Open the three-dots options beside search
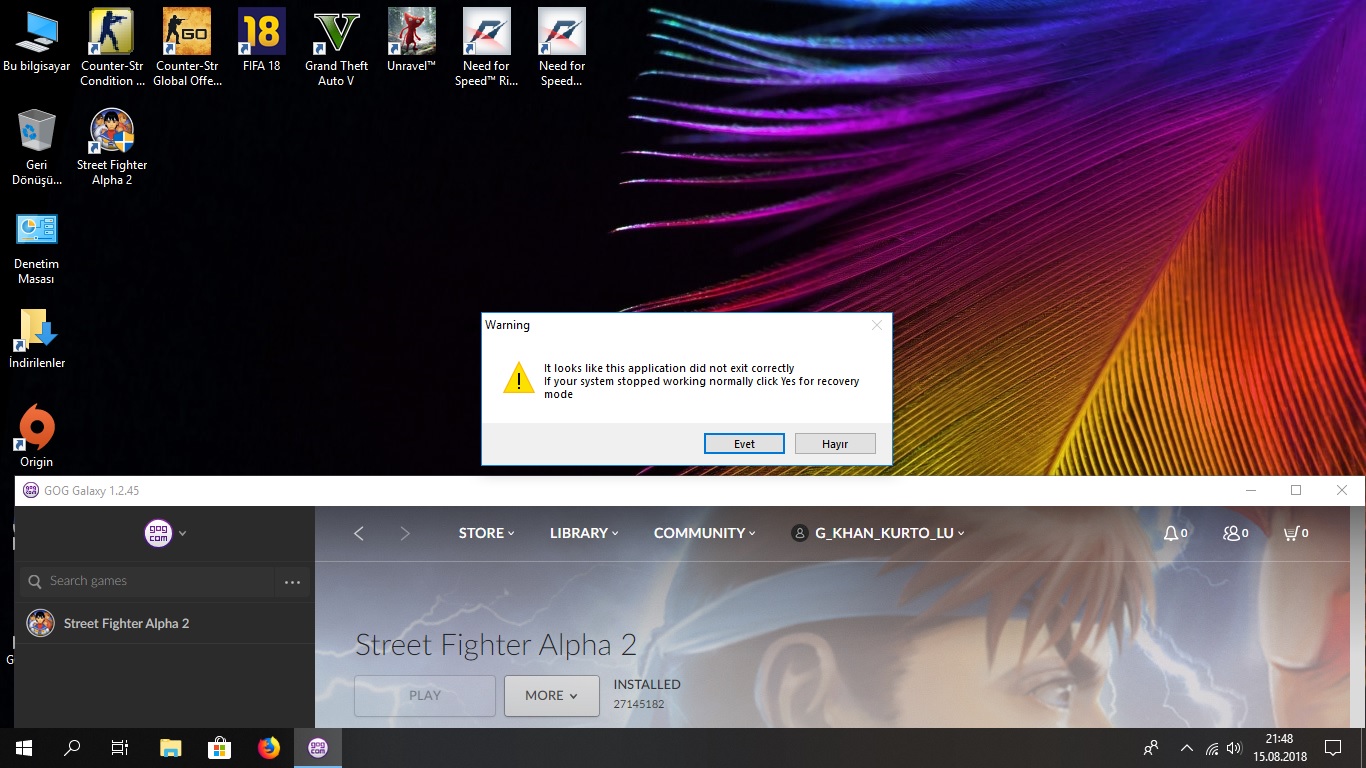The width and height of the screenshot is (1366, 768). (x=292, y=581)
